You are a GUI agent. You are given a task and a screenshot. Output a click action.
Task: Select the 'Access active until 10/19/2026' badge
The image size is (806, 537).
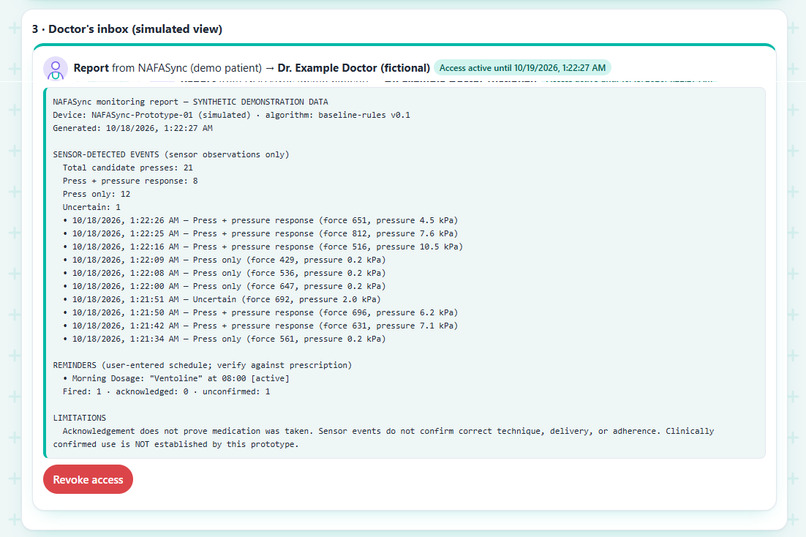(x=522, y=68)
